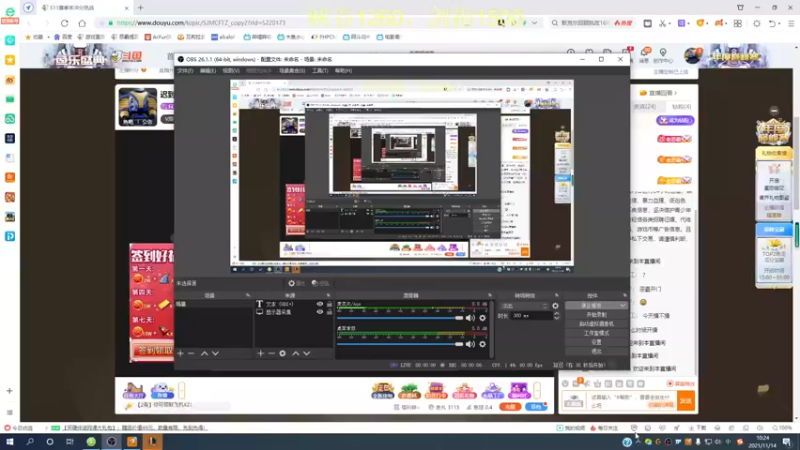Open the scissors screenshot tool in browser toolbar
The width and height of the screenshot is (800, 450).
pyautogui.click(x=662, y=23)
